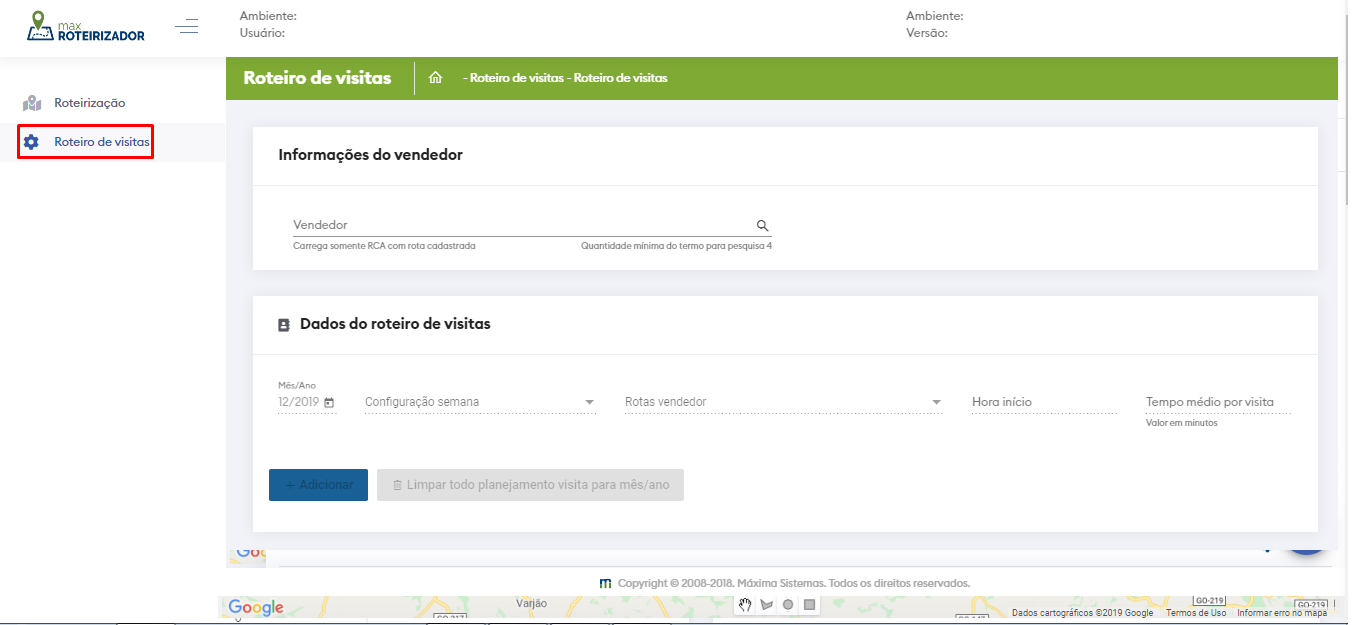Click the Vendedor search magnifier icon
The height and width of the screenshot is (625, 1352).
pos(762,226)
